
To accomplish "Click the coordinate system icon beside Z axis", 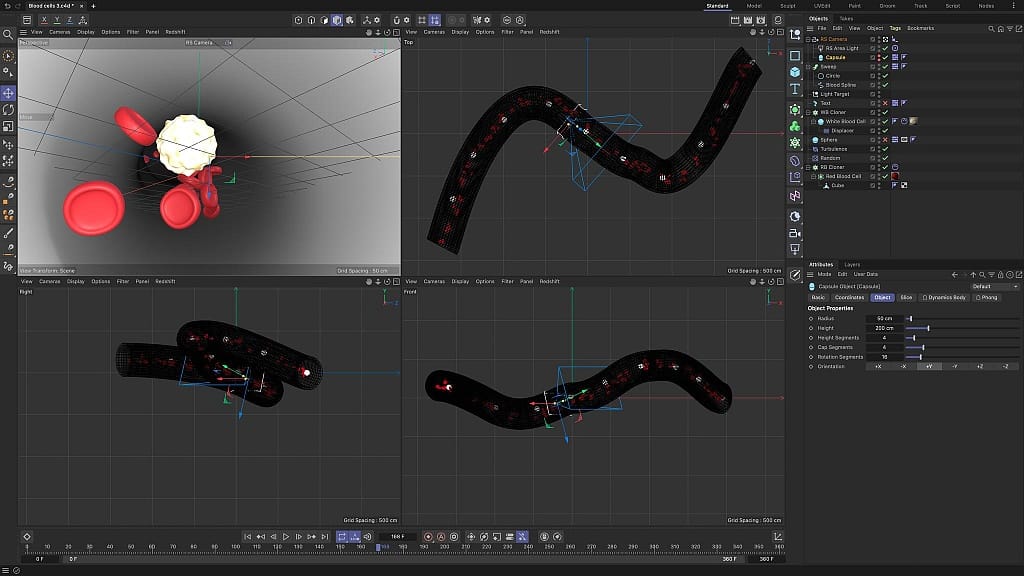I will tap(83, 20).
